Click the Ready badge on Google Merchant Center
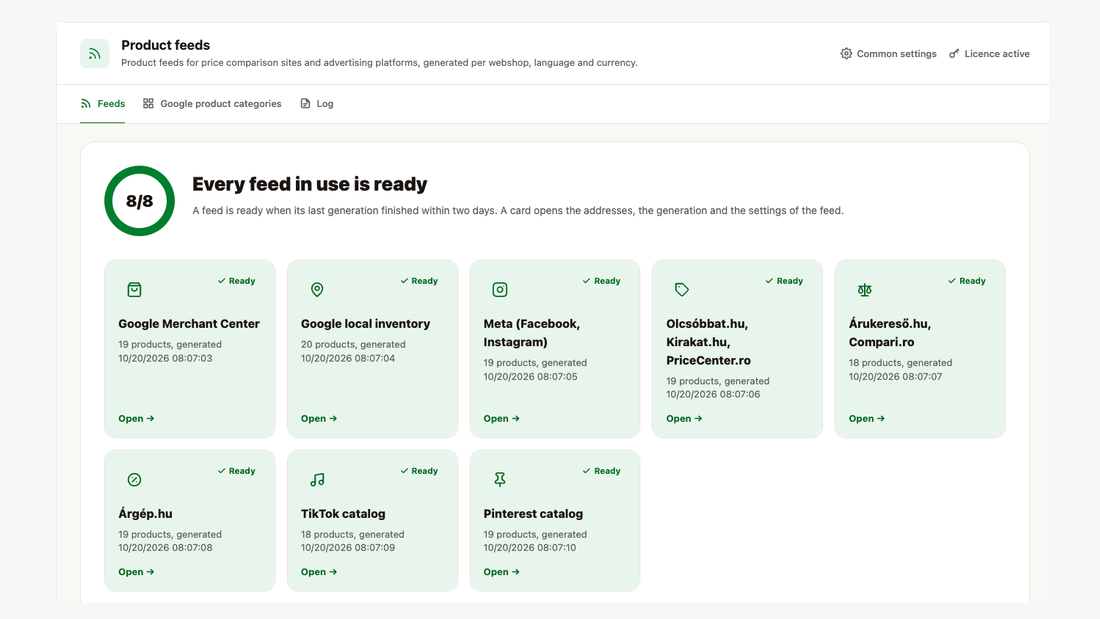Image resolution: width=1100 pixels, height=619 pixels. pos(236,281)
